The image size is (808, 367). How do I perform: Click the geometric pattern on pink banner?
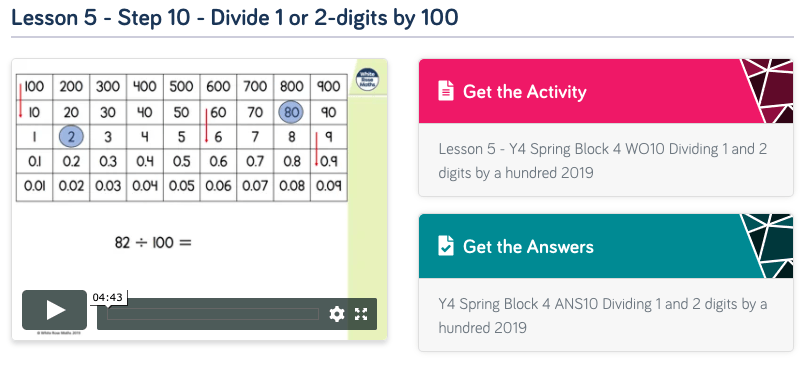767,91
